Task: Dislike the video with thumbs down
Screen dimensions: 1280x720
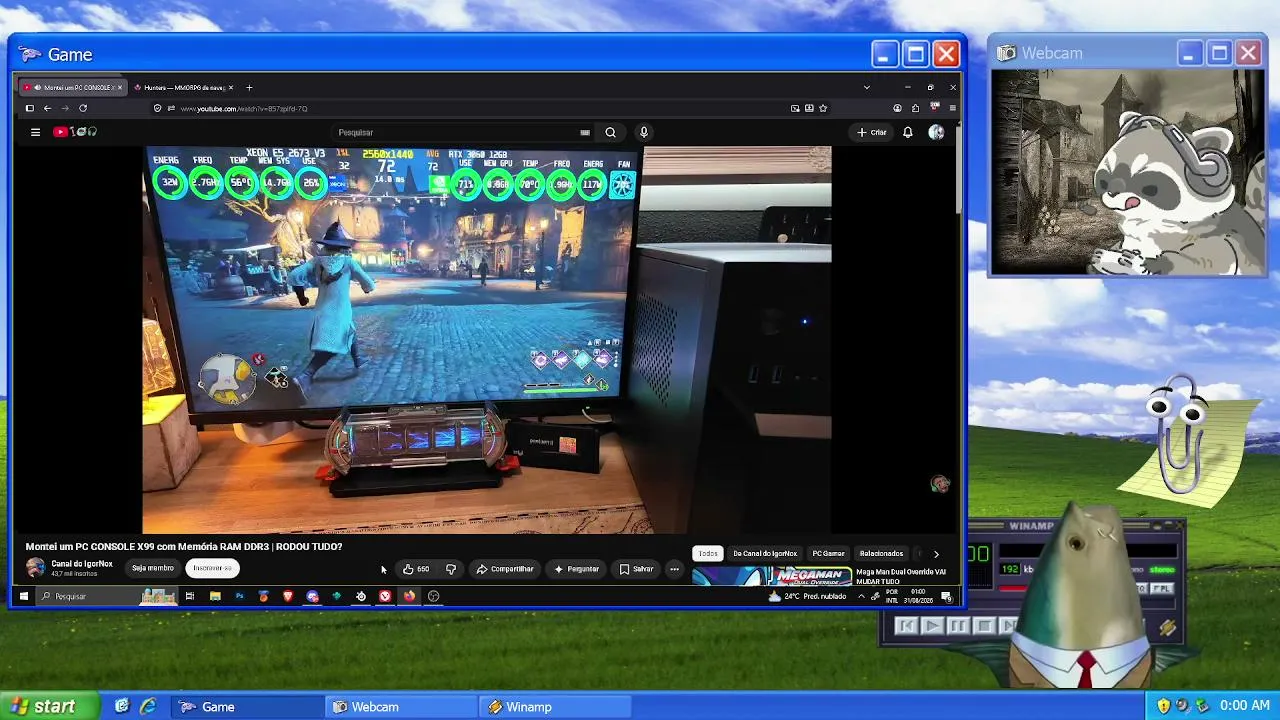Action: coord(451,569)
